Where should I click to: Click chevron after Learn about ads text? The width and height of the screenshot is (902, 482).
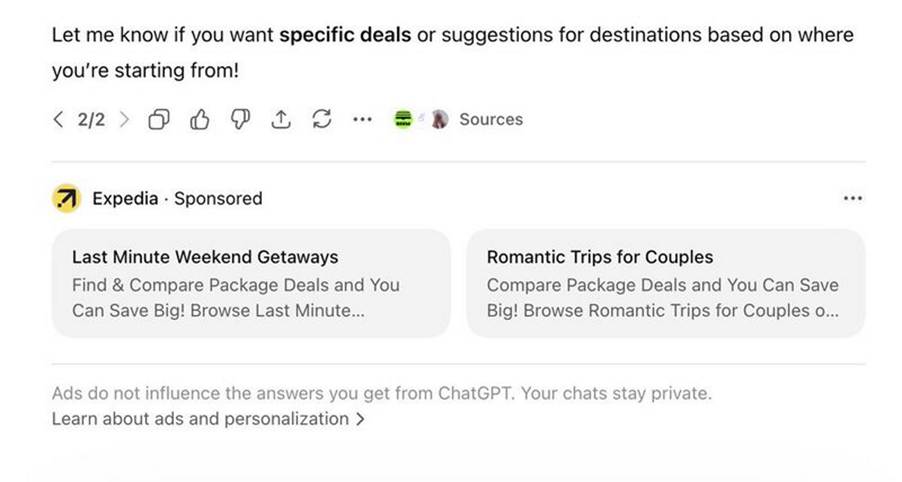[360, 419]
